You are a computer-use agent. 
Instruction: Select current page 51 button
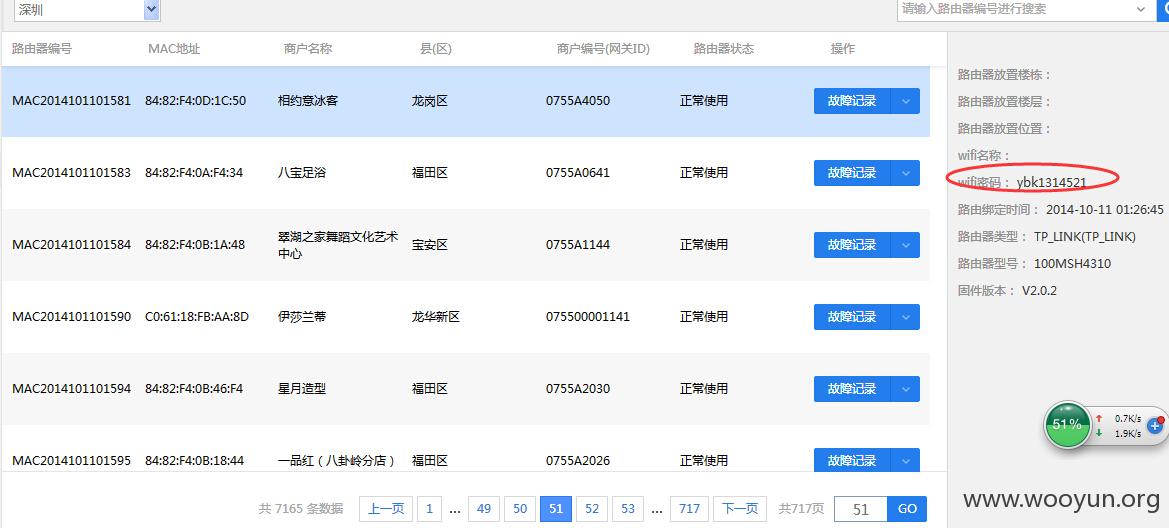(555, 509)
